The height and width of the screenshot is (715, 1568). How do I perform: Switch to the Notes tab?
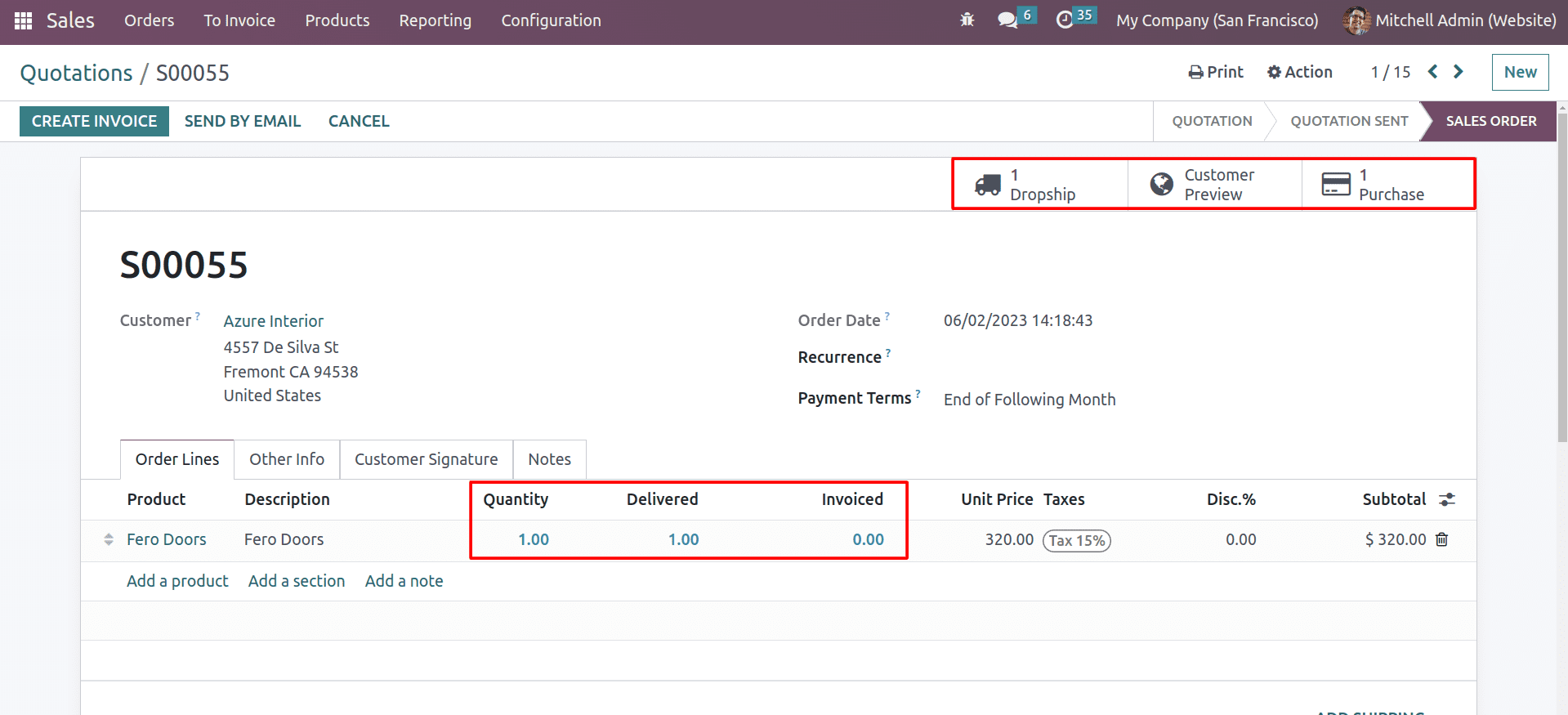[x=549, y=459]
